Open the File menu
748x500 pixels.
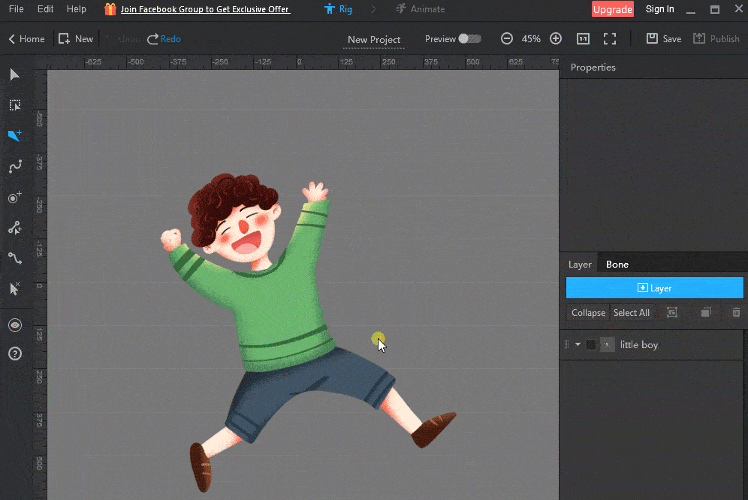click(x=16, y=9)
